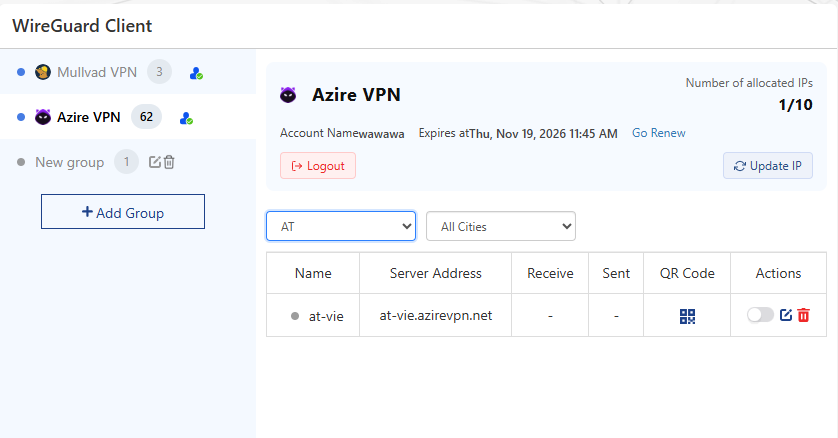Screen dimensions: 838x438
Task: Delete the New group
Action: pyautogui.click(x=169, y=162)
